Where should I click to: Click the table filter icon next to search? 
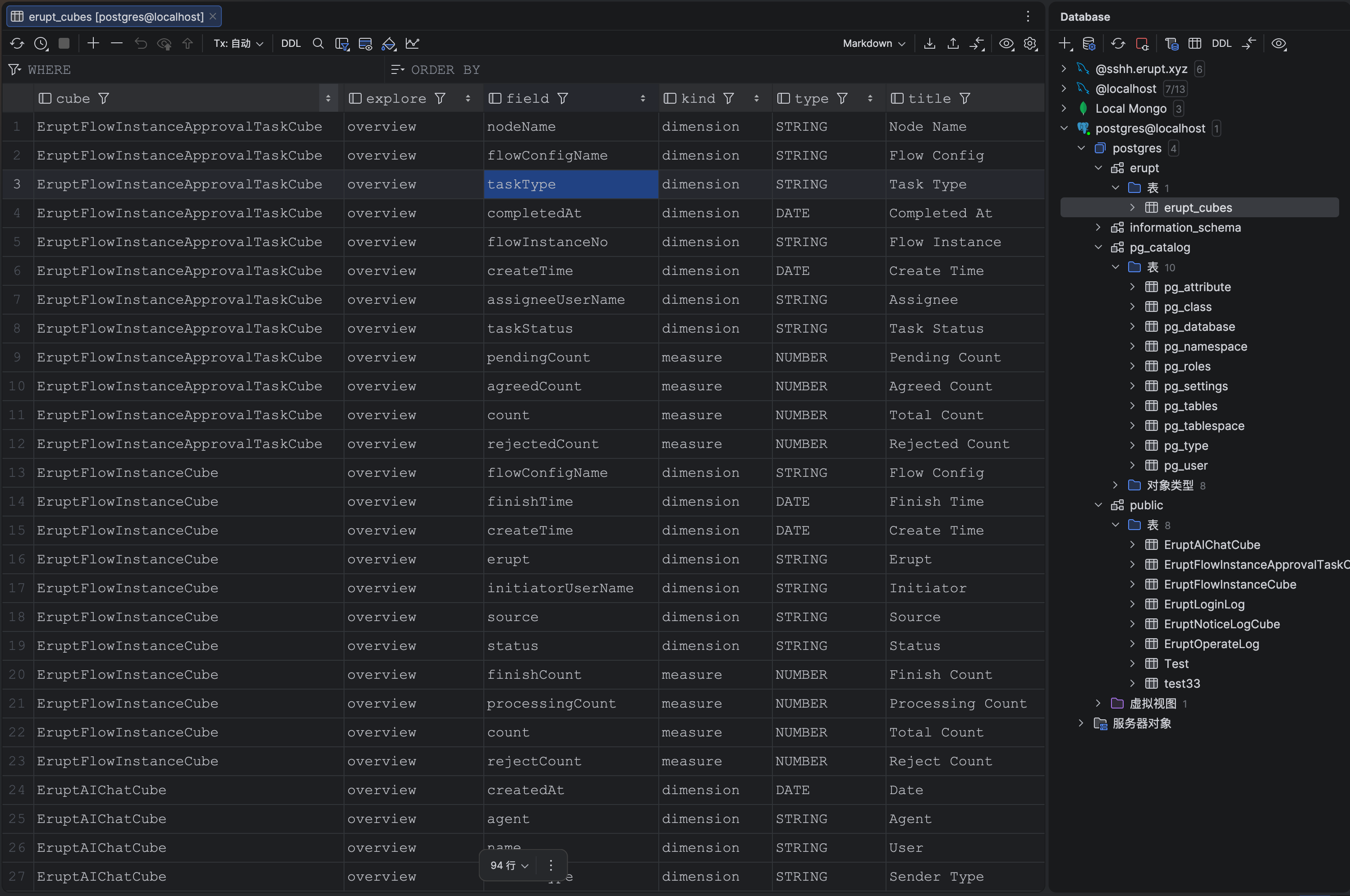[x=342, y=43]
